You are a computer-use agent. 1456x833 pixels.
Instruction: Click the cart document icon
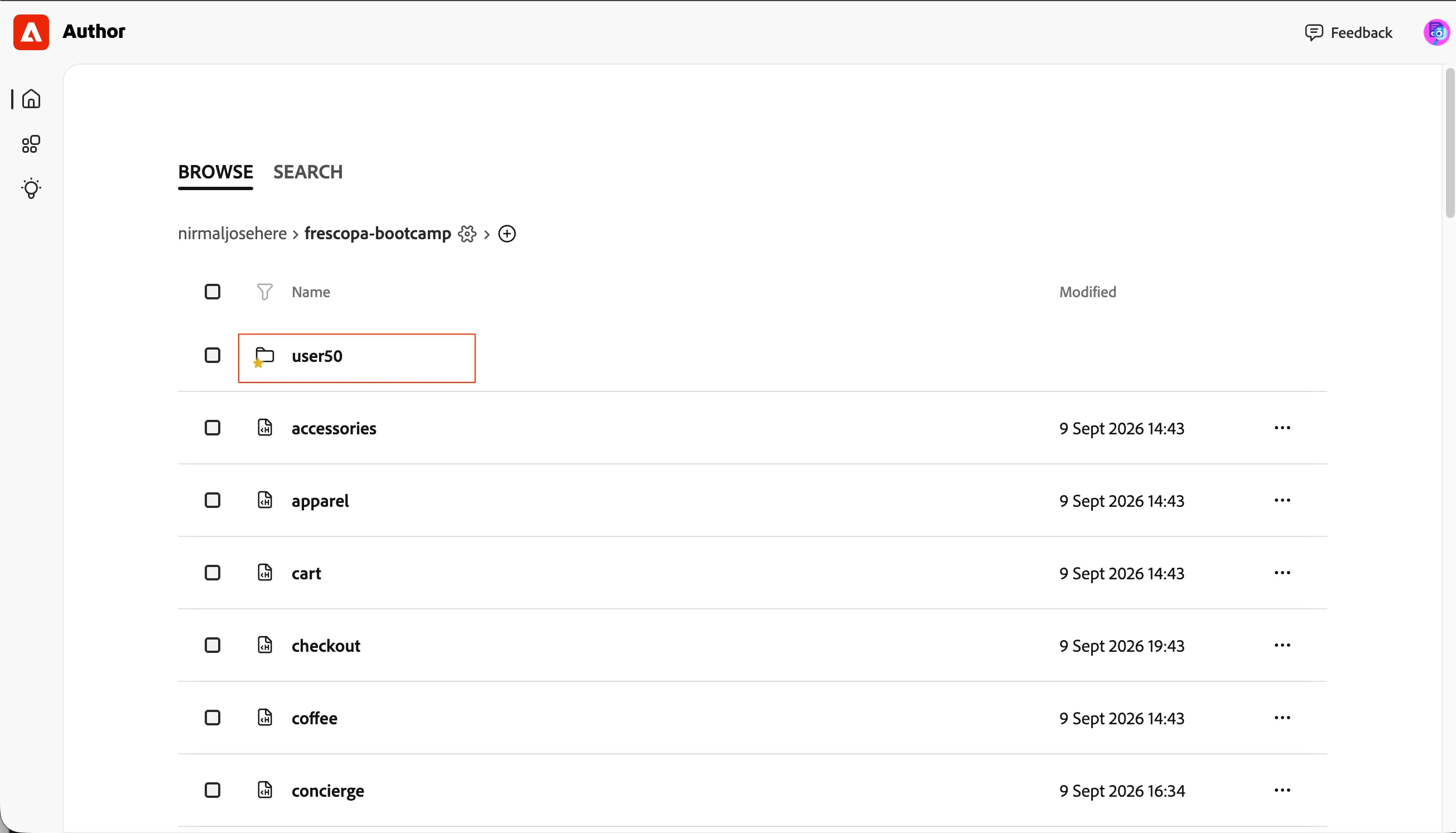(x=264, y=572)
